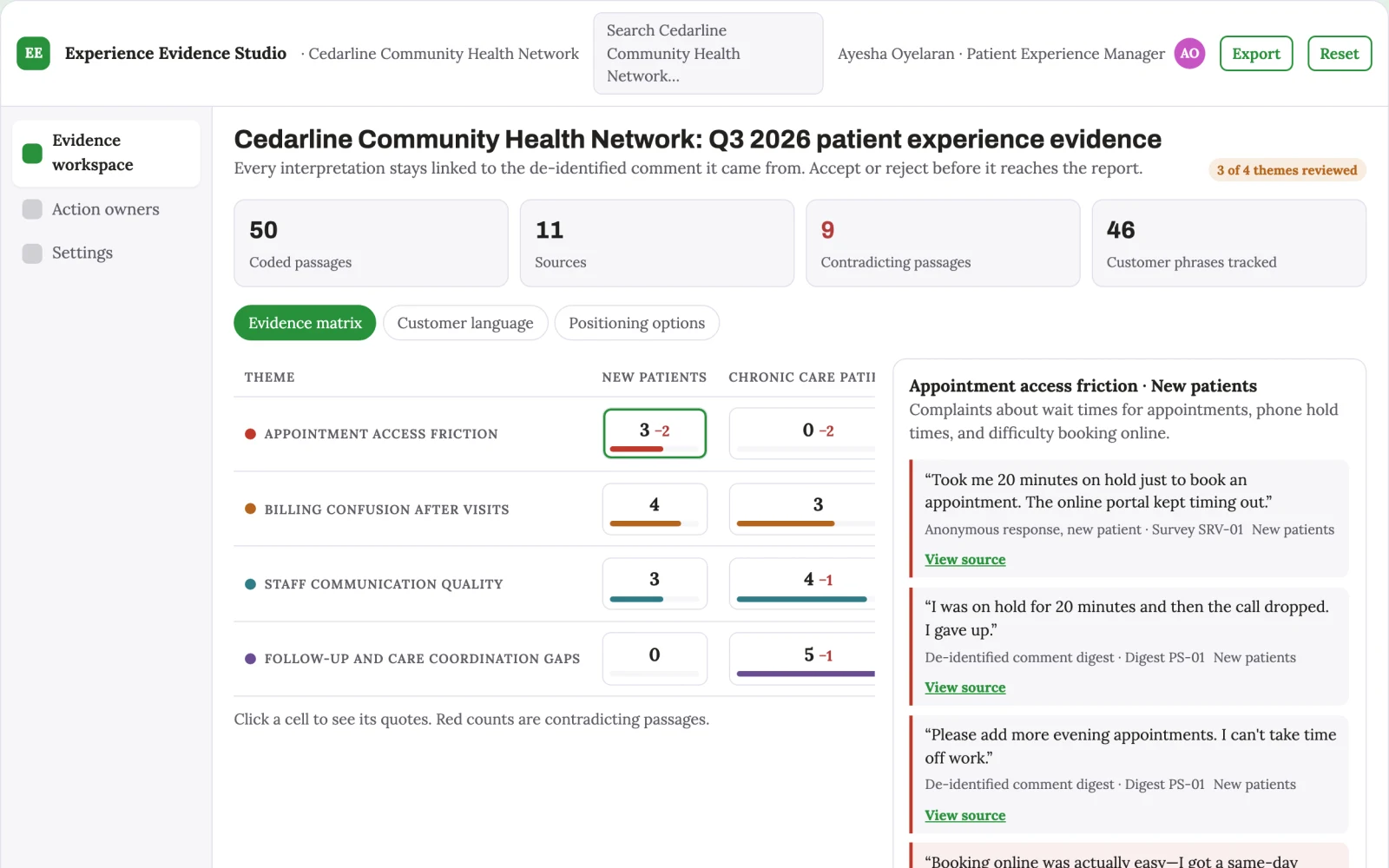Click the Chronic Care column header
The width and height of the screenshot is (1389, 868).
pyautogui.click(x=801, y=378)
